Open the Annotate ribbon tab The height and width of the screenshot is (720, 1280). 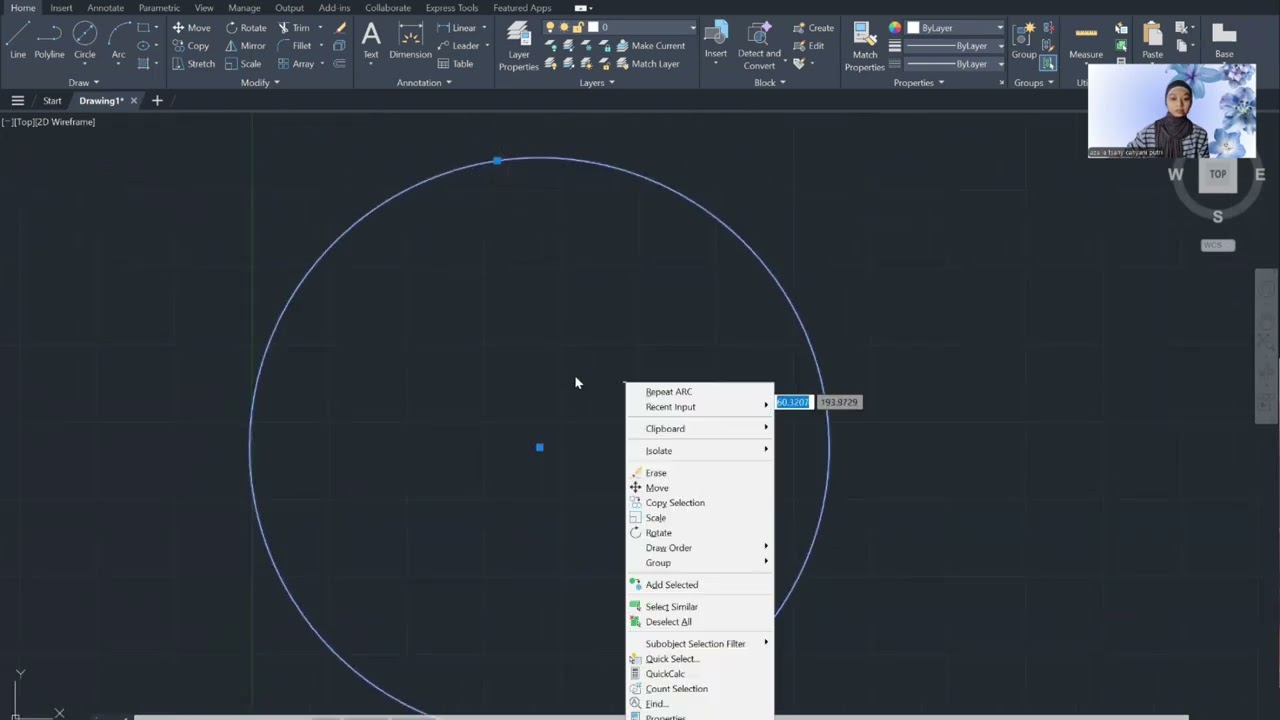pyautogui.click(x=105, y=8)
